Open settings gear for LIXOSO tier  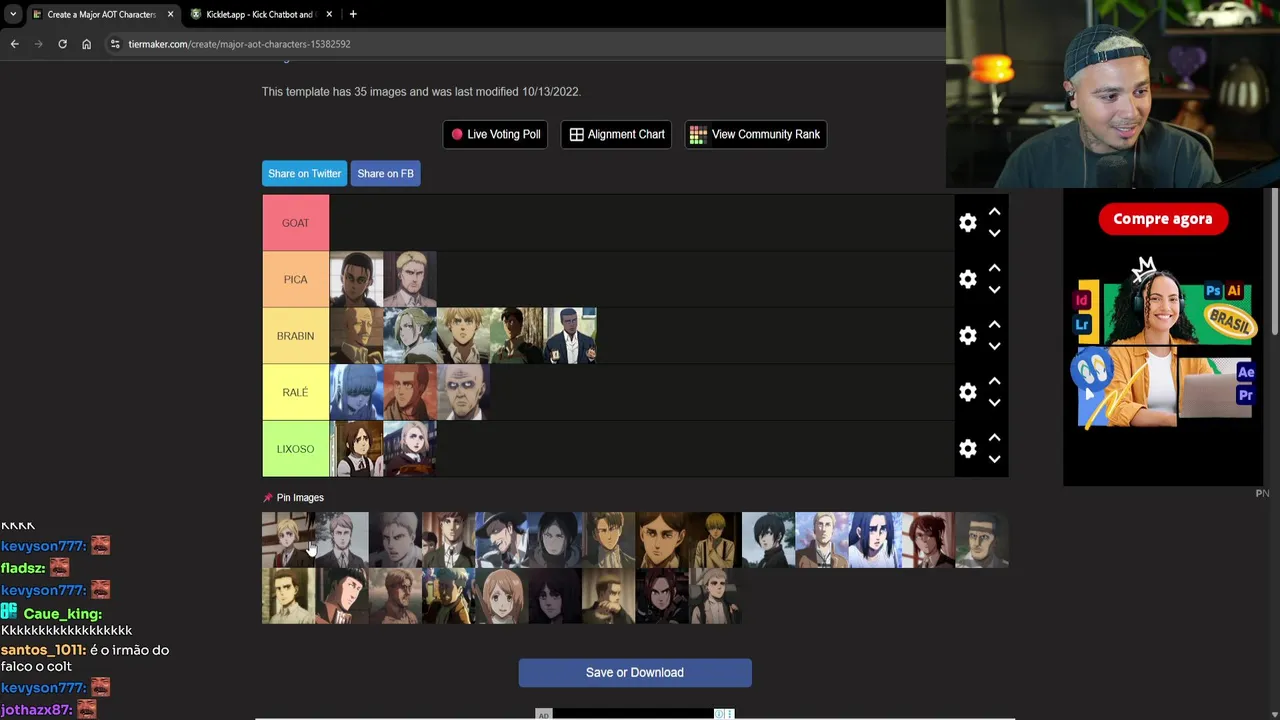coord(967,449)
